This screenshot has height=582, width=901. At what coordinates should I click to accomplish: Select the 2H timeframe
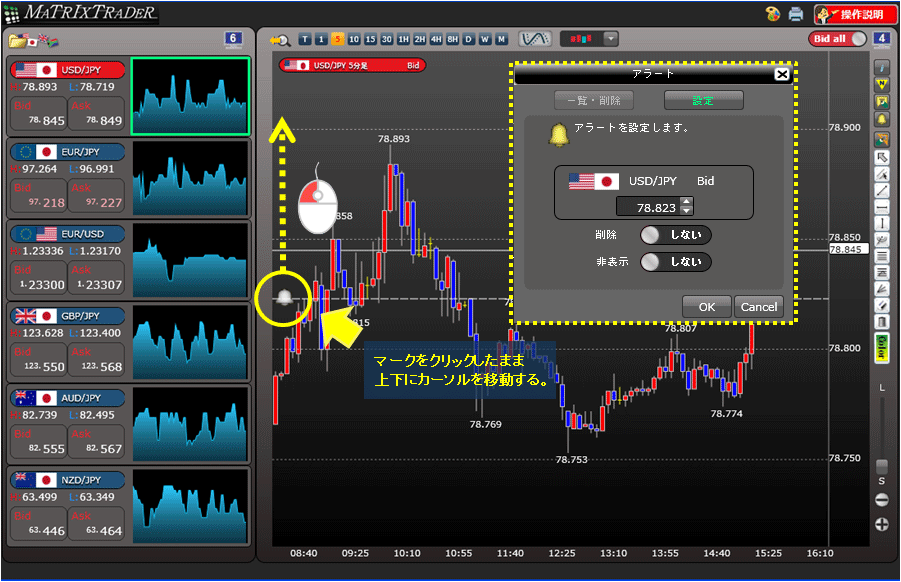420,39
